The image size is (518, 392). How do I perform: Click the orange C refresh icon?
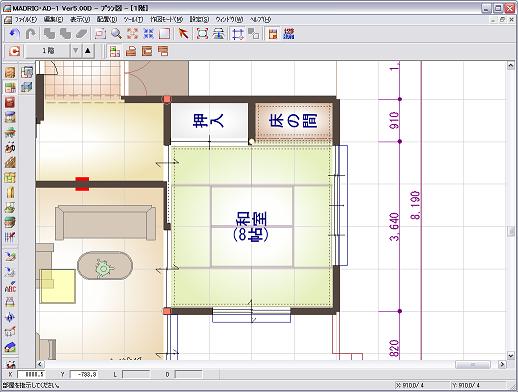[14, 51]
